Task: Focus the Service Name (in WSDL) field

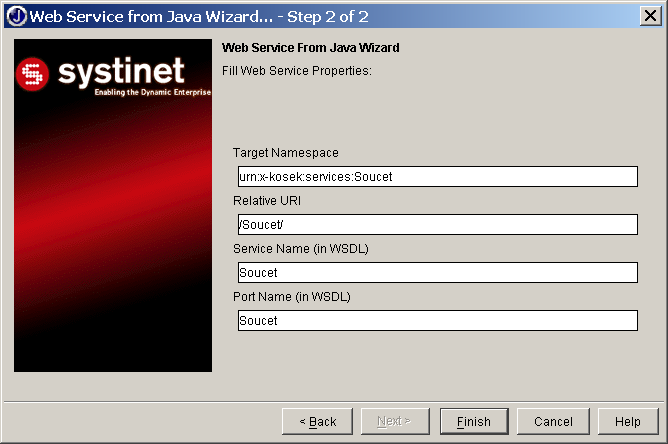Action: point(438,272)
